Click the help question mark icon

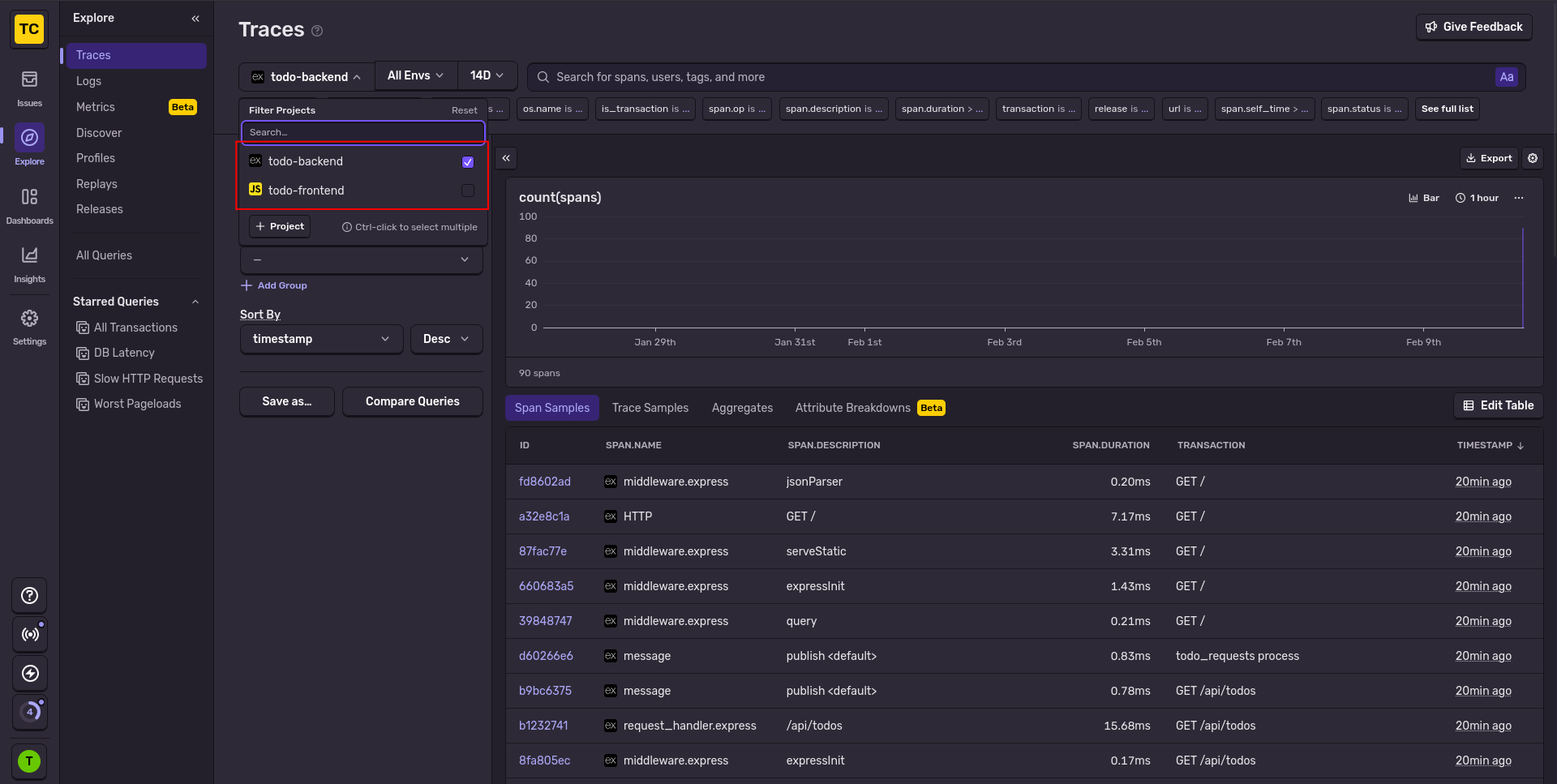29,596
